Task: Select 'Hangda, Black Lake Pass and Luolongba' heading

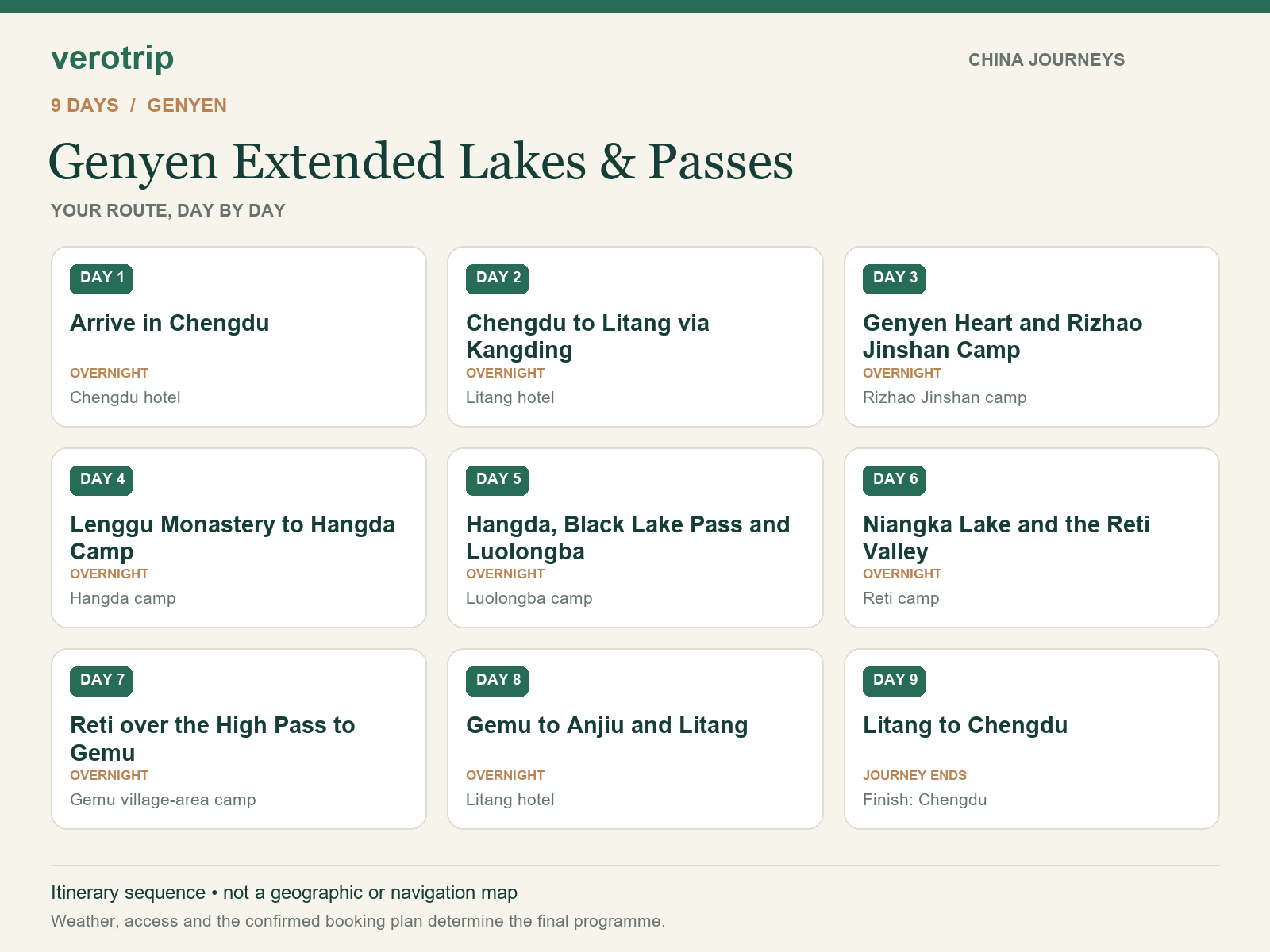Action: coord(628,538)
